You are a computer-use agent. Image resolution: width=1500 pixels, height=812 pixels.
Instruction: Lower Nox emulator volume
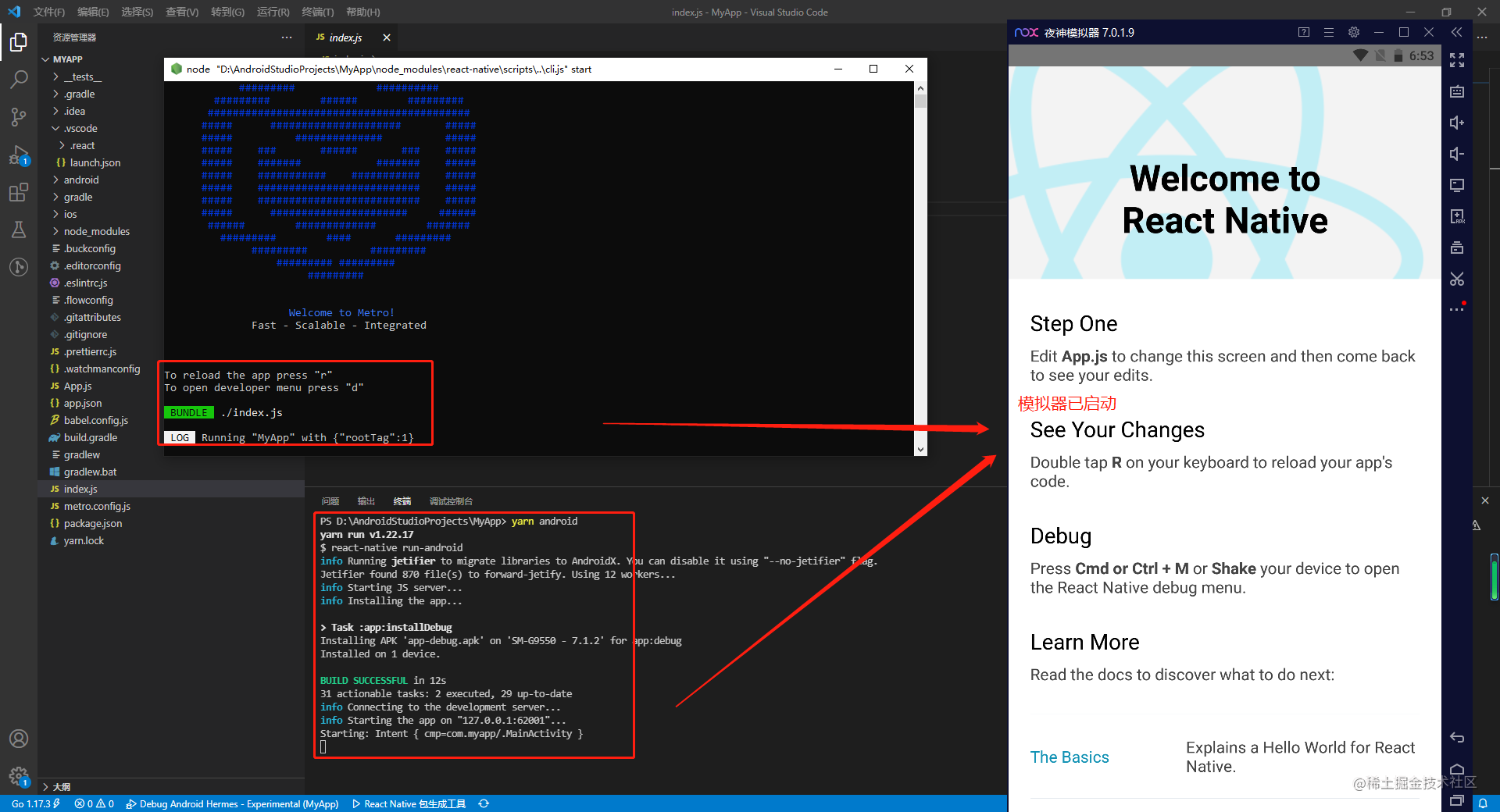[1457, 154]
